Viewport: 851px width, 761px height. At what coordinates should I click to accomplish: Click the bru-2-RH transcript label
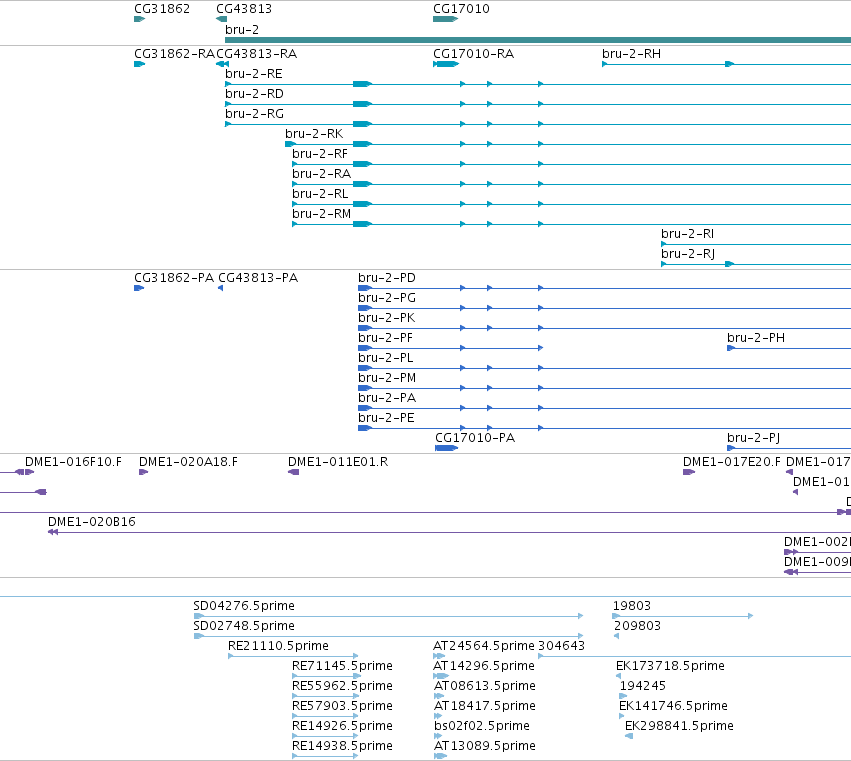pos(631,54)
